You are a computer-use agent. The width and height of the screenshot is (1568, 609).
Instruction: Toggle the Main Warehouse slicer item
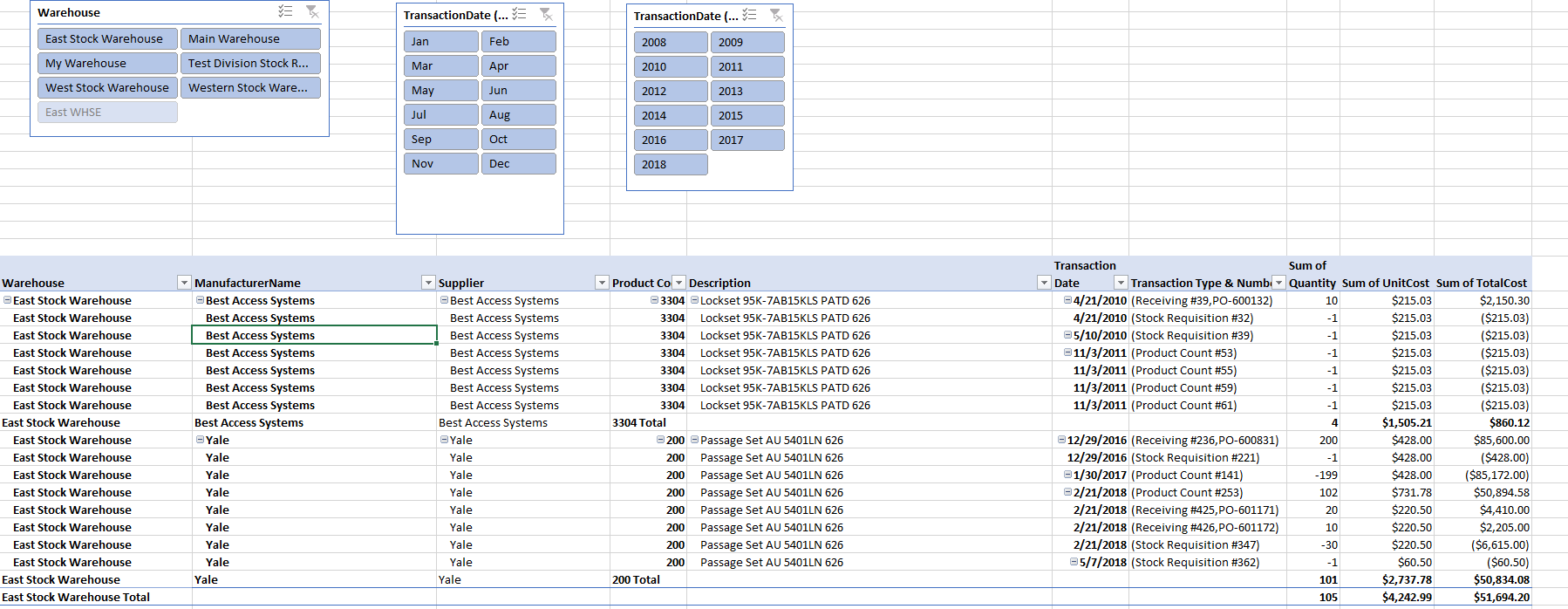(249, 39)
